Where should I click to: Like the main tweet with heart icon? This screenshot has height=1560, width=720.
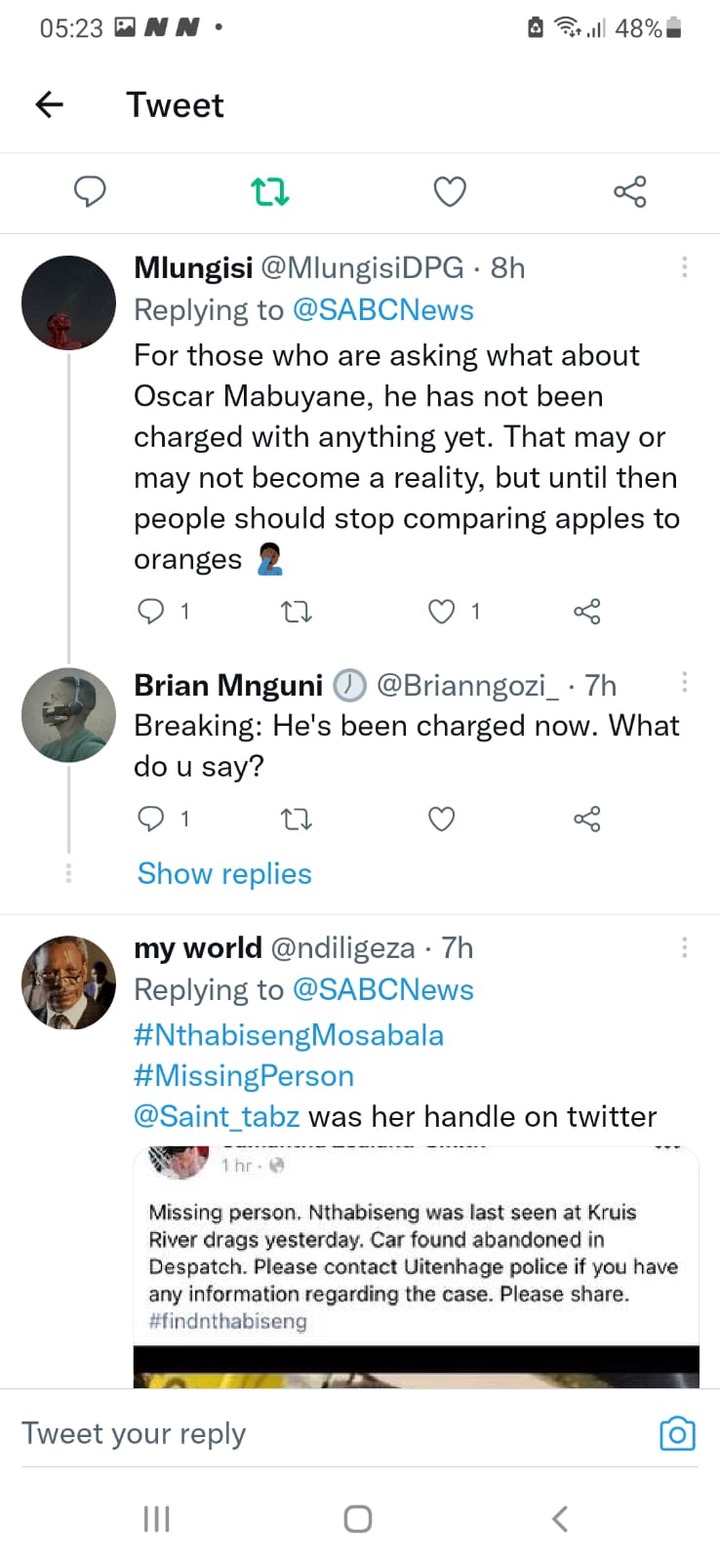(450, 191)
